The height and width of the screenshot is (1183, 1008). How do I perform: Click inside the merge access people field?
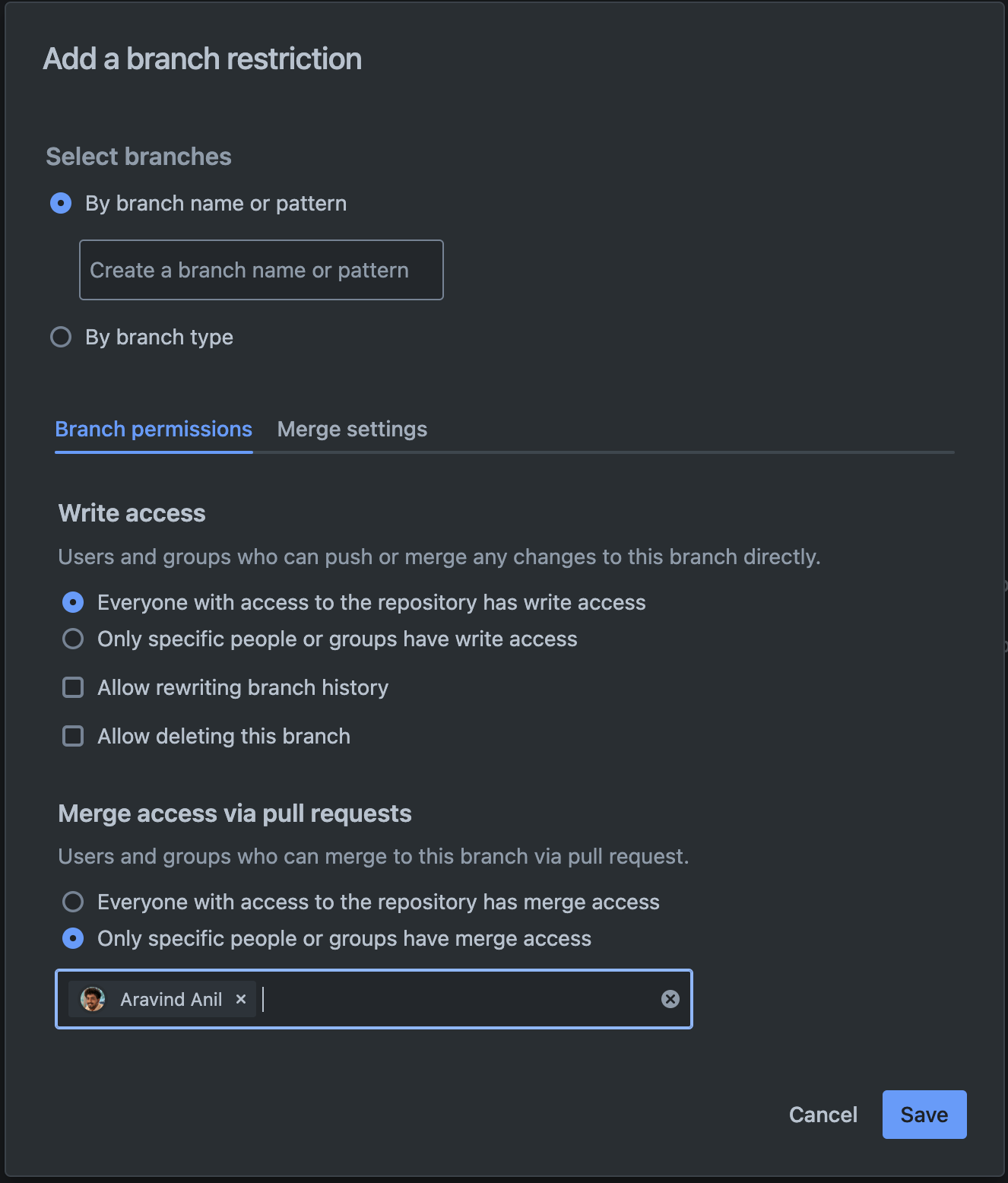[x=456, y=999]
